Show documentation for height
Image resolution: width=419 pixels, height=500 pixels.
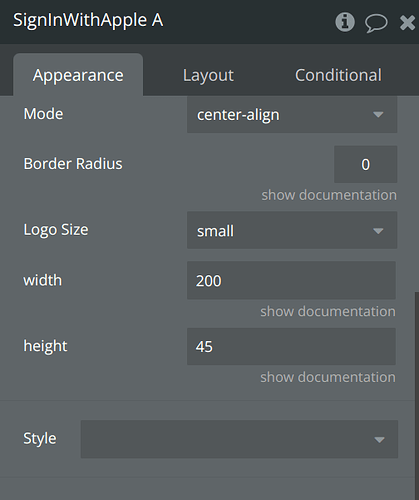click(328, 377)
